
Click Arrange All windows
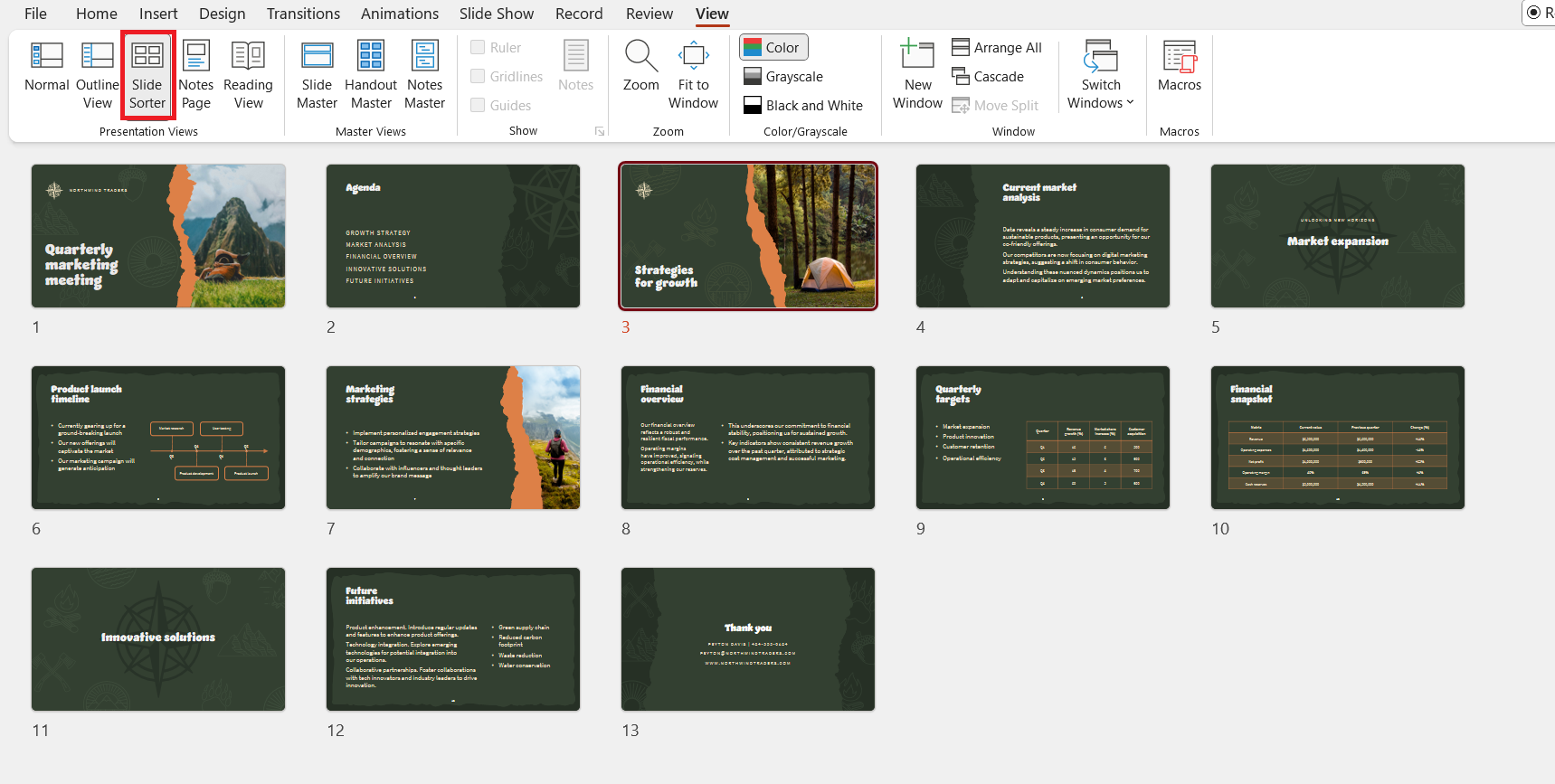click(997, 48)
